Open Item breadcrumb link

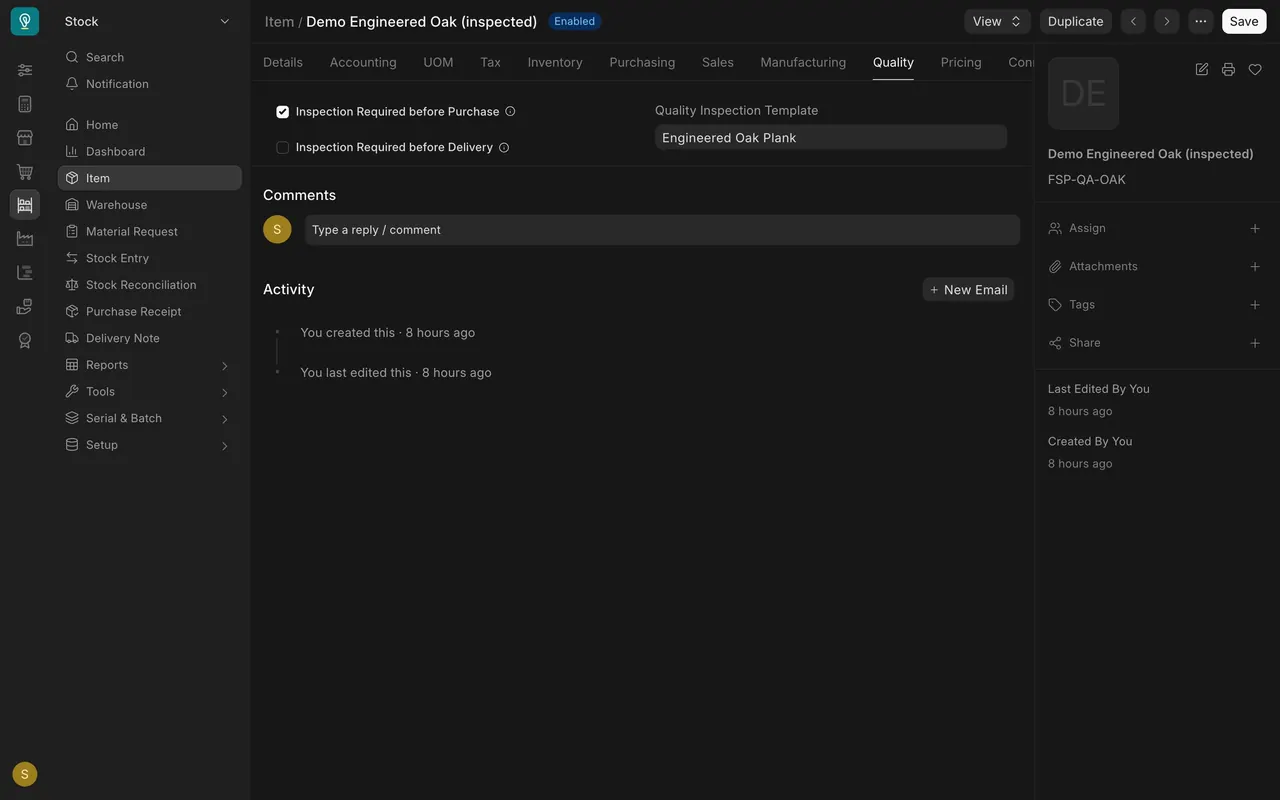pyautogui.click(x=279, y=22)
